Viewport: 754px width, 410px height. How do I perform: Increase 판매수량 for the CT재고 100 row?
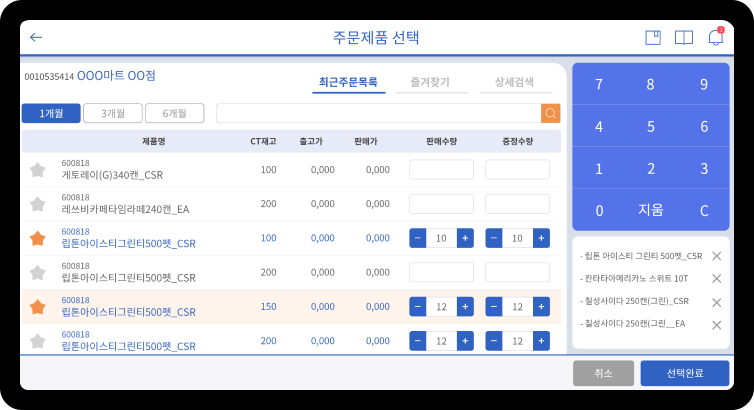[x=465, y=238]
